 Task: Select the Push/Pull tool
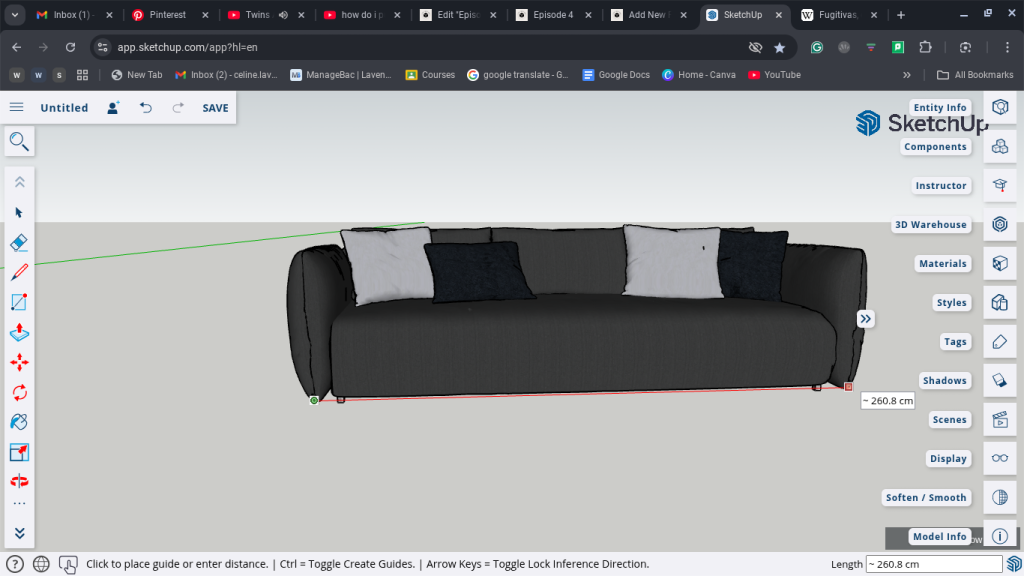tap(19, 332)
